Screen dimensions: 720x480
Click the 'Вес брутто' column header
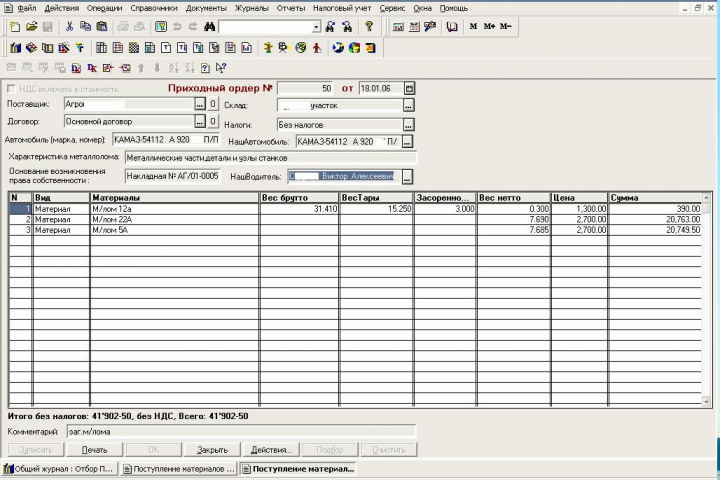click(299, 198)
